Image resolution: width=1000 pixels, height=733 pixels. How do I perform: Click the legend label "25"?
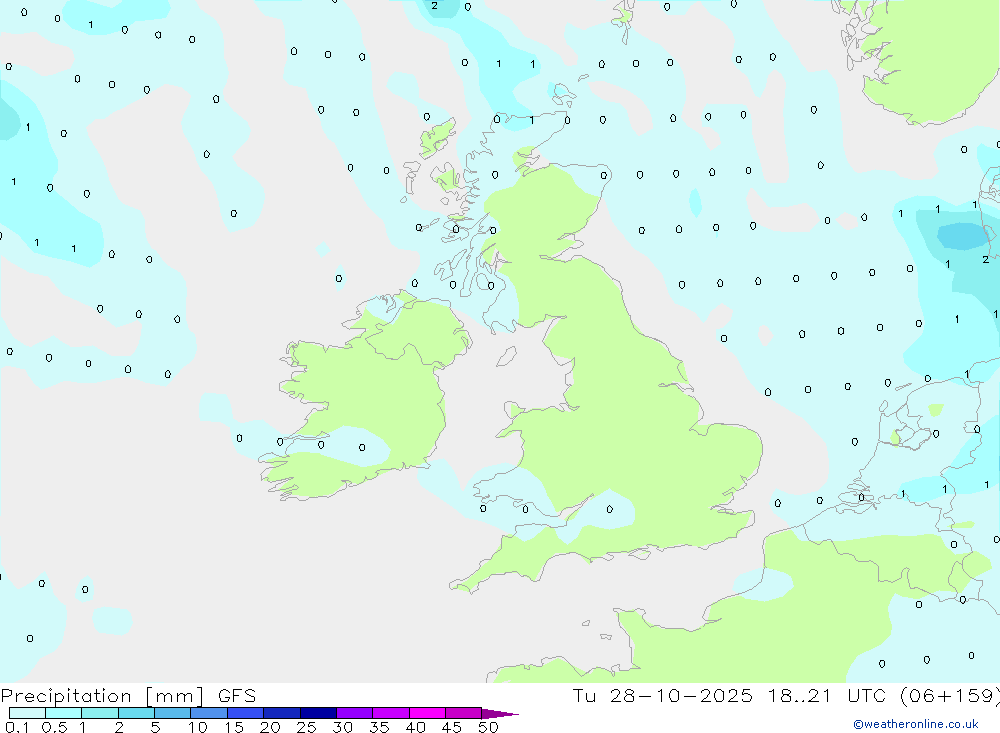pyautogui.click(x=306, y=727)
